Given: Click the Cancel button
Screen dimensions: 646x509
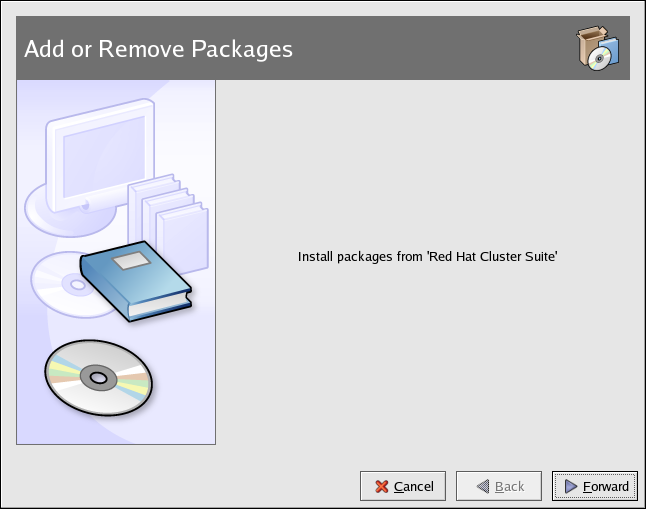Looking at the screenshot, I should 403,486.
